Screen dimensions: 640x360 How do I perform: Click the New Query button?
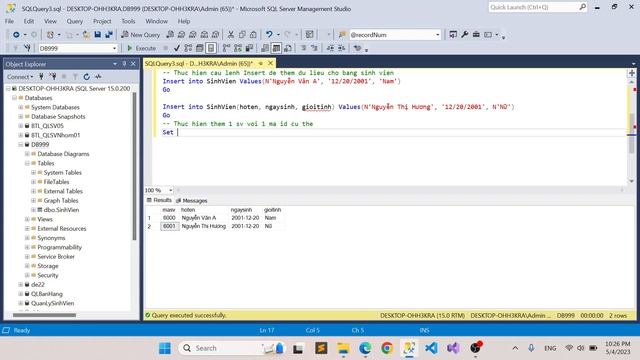tap(141, 35)
